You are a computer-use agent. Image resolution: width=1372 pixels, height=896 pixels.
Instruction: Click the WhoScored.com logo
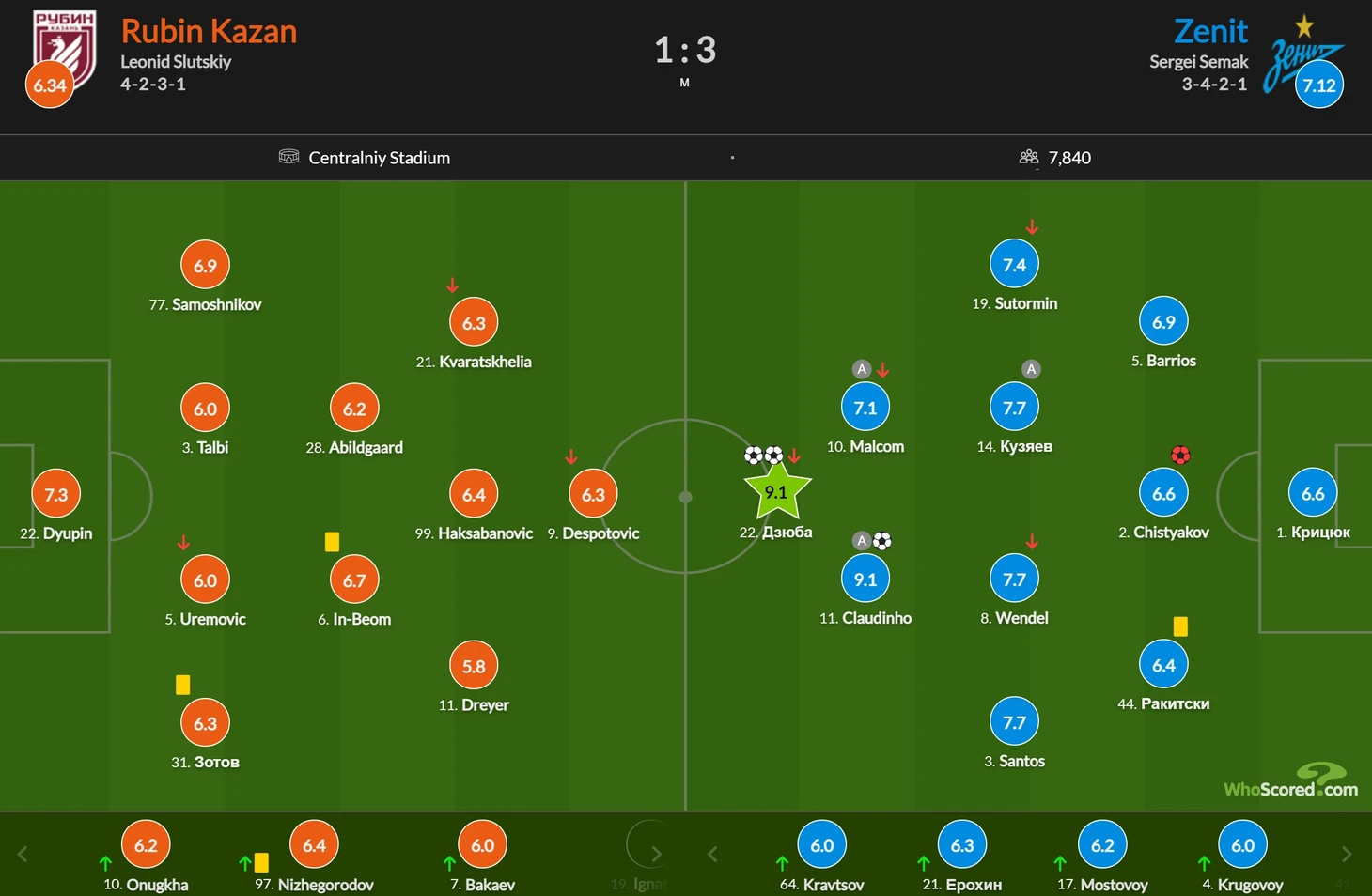click(1290, 780)
